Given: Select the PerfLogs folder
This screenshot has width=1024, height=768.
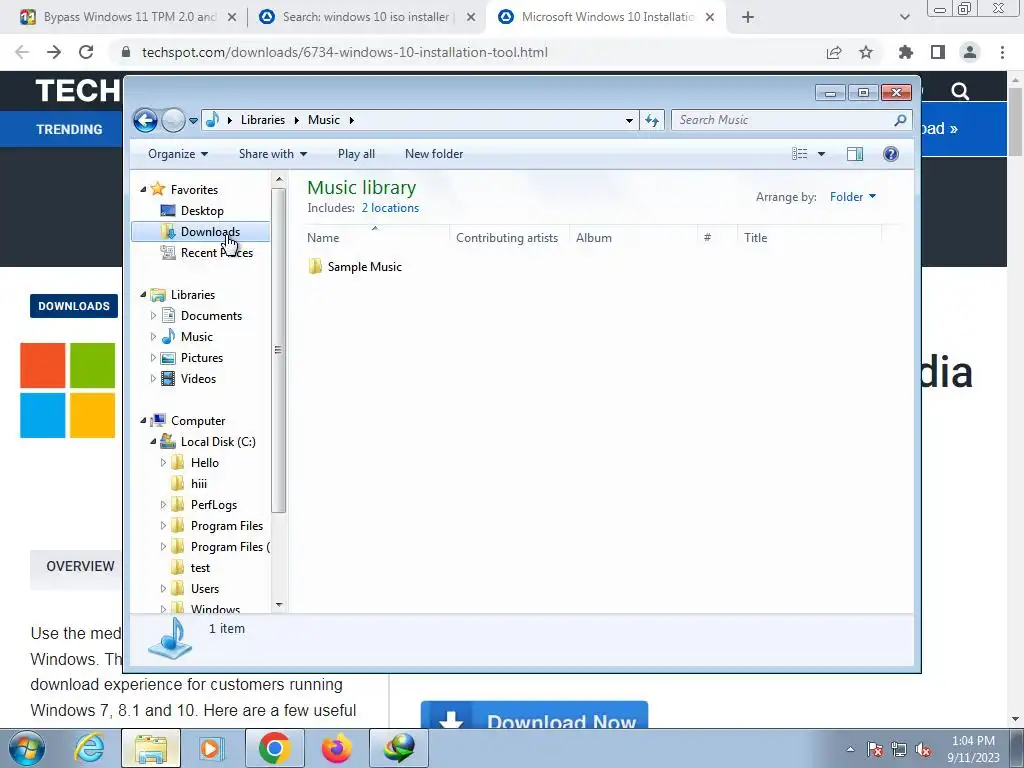Looking at the screenshot, I should 214,505.
